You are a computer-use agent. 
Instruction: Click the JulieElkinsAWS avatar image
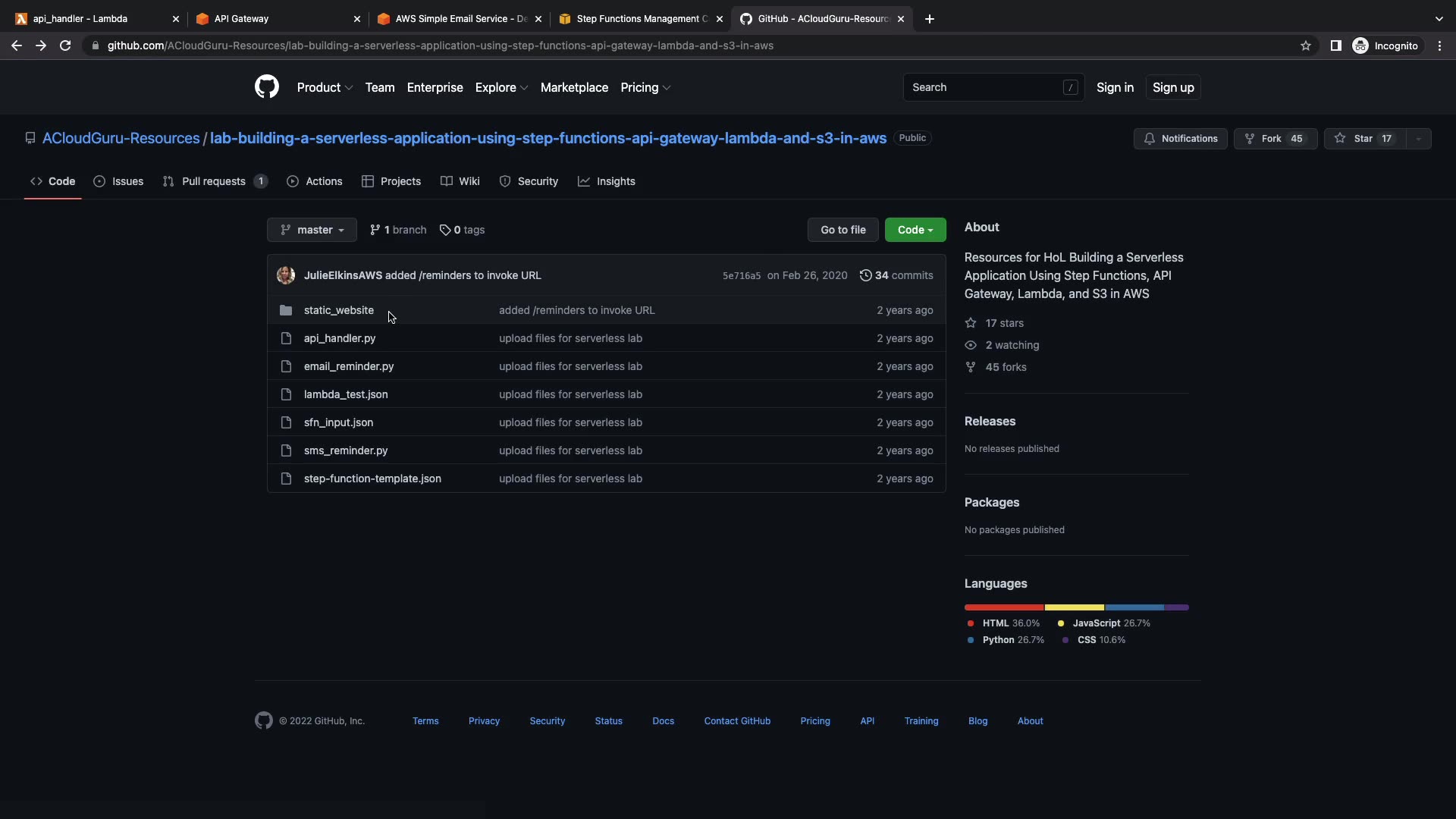coord(286,275)
